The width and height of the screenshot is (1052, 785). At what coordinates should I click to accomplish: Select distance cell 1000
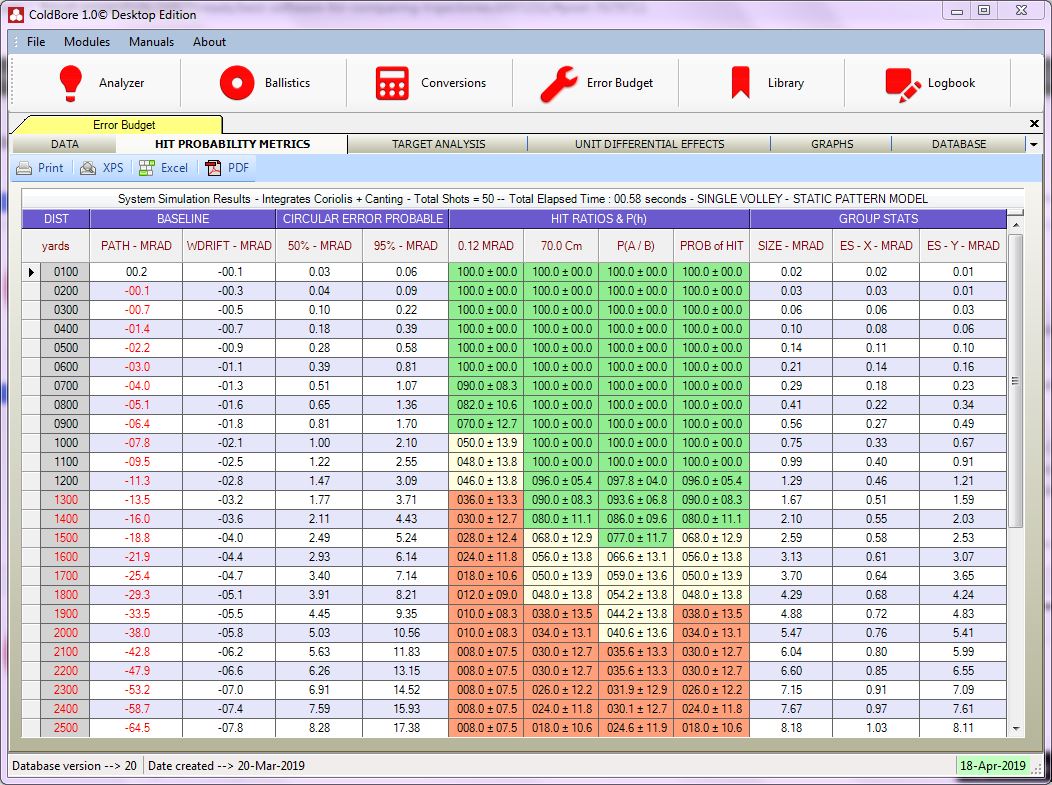pos(65,443)
